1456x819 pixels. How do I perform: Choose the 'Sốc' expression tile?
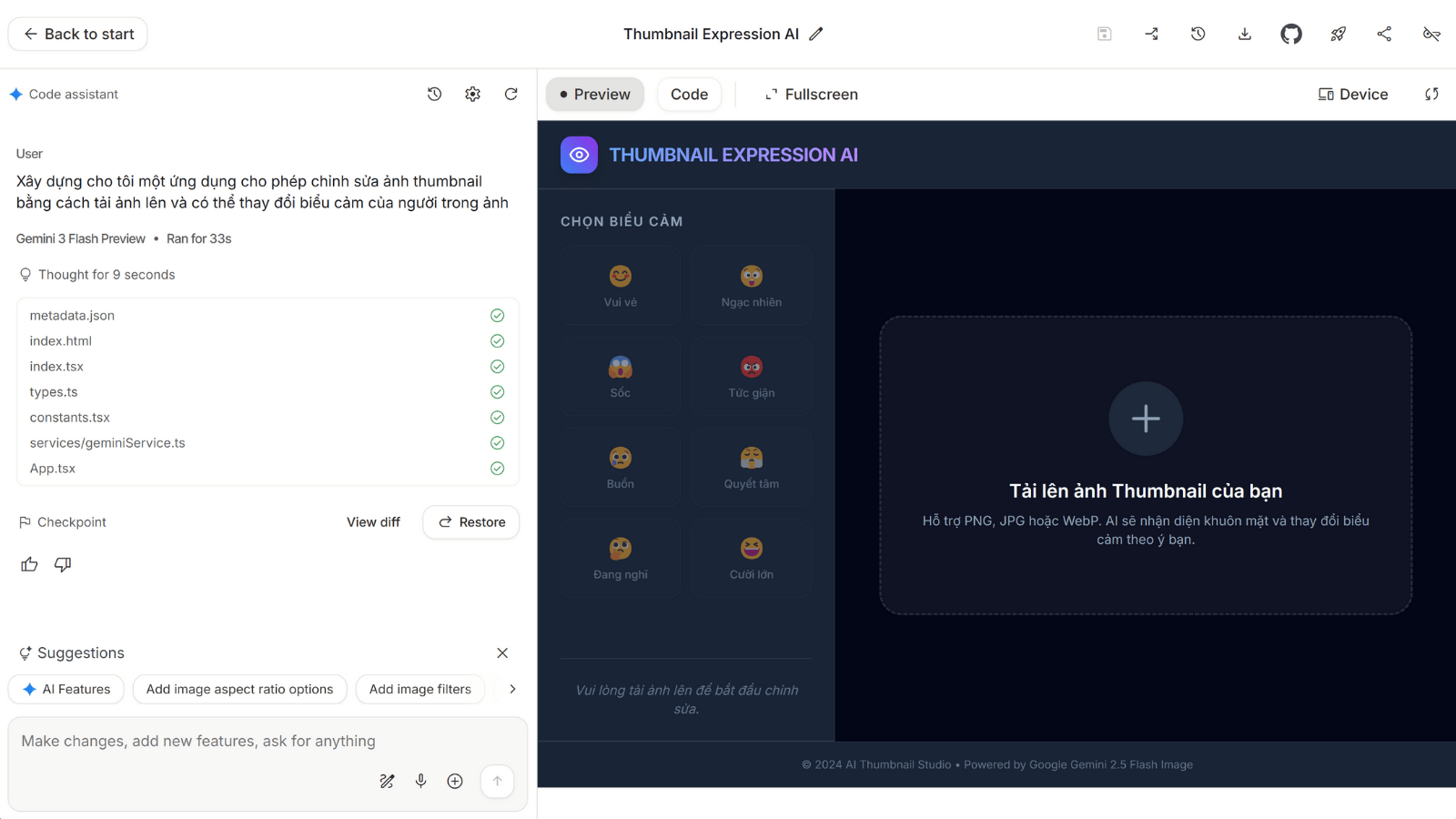point(620,375)
